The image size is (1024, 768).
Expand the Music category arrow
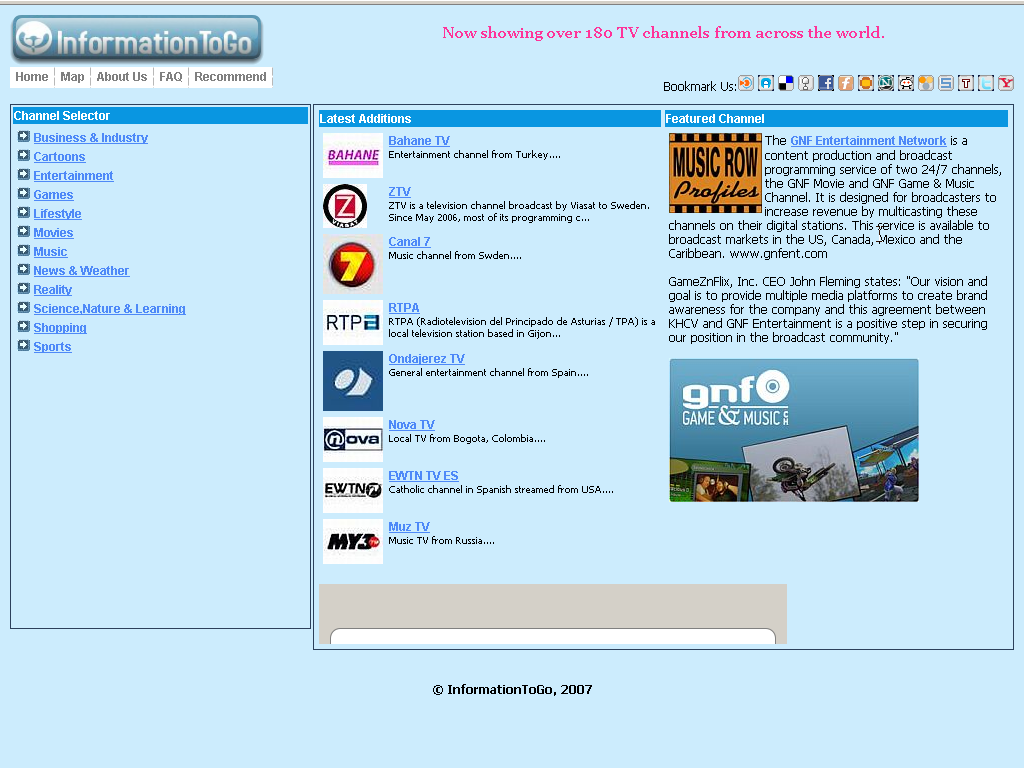pos(24,250)
